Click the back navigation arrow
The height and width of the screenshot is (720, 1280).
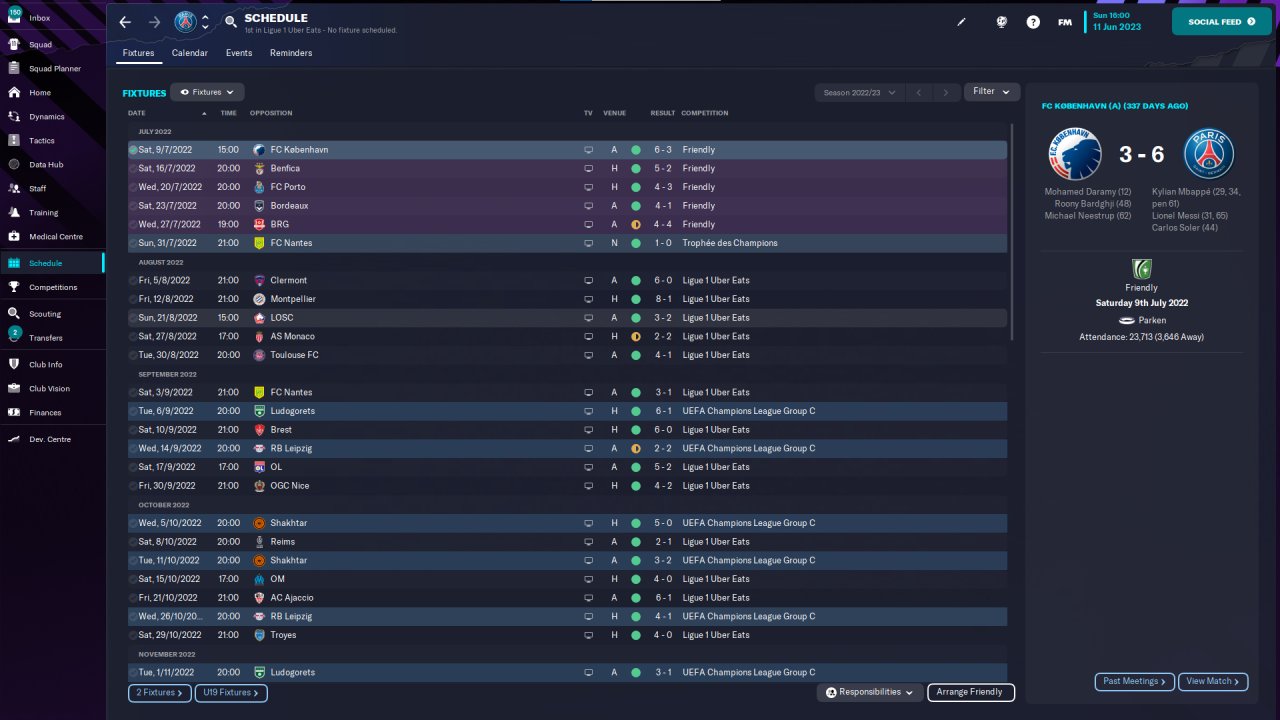125,22
